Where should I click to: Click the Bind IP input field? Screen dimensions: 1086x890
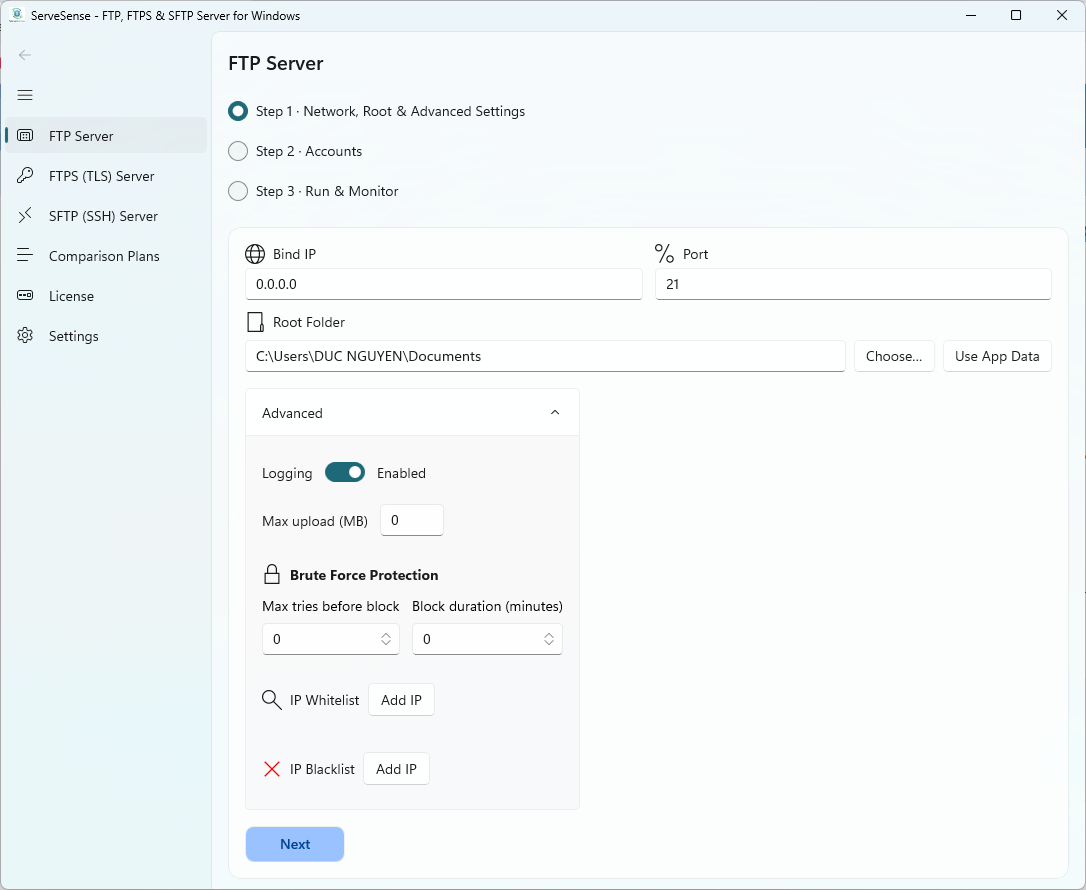pyautogui.click(x=444, y=284)
